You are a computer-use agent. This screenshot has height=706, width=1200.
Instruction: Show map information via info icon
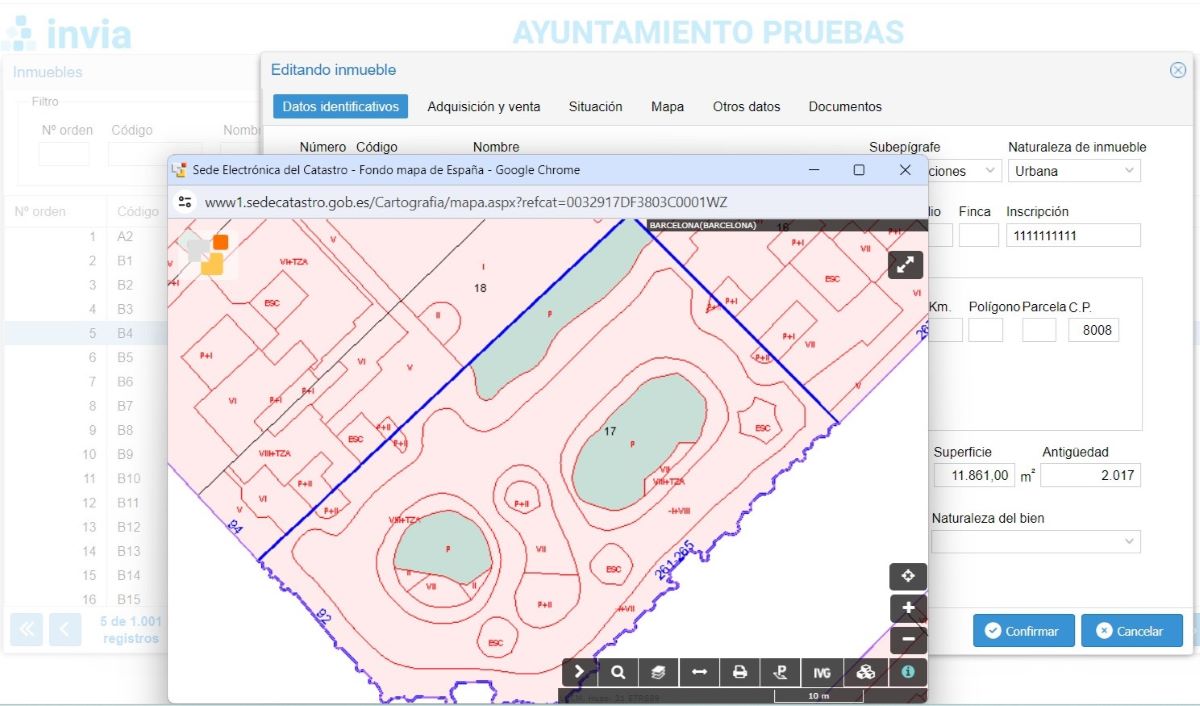point(908,672)
